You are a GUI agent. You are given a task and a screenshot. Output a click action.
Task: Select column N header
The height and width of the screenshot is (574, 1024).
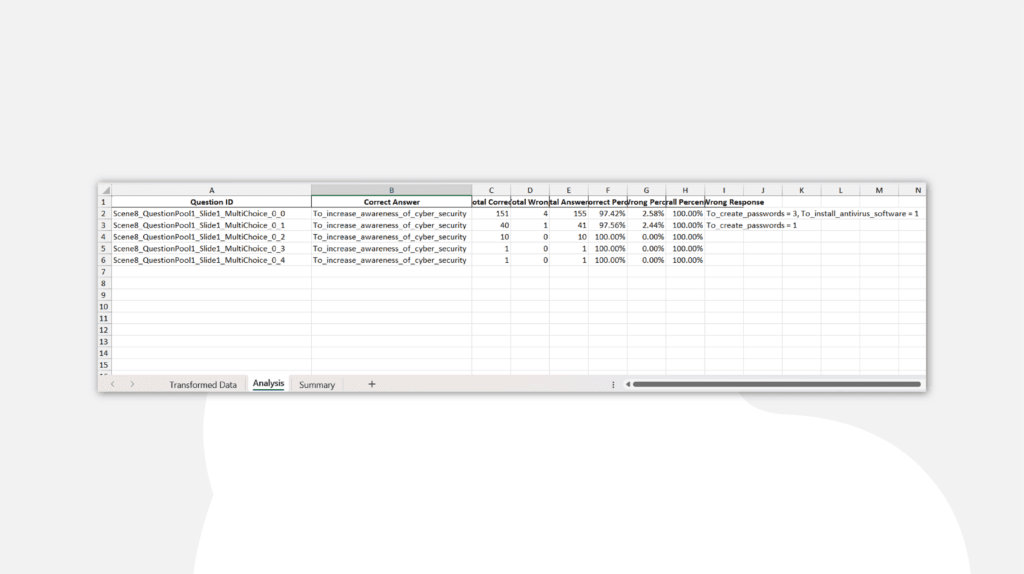point(913,190)
